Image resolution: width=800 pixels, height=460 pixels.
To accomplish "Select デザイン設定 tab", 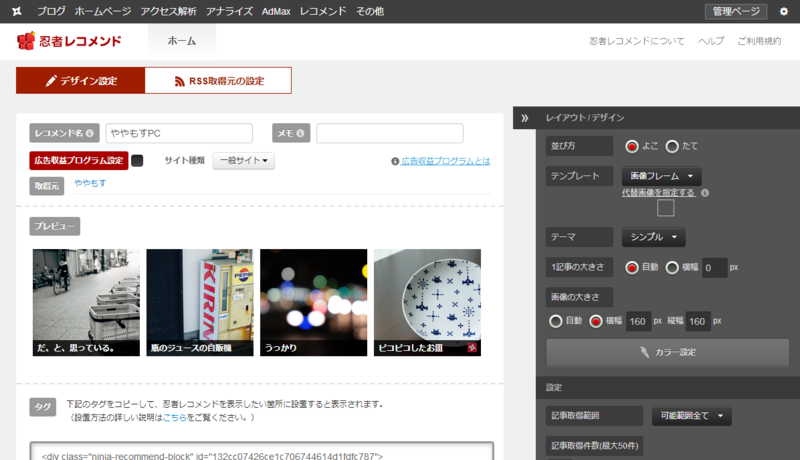I will coord(81,81).
